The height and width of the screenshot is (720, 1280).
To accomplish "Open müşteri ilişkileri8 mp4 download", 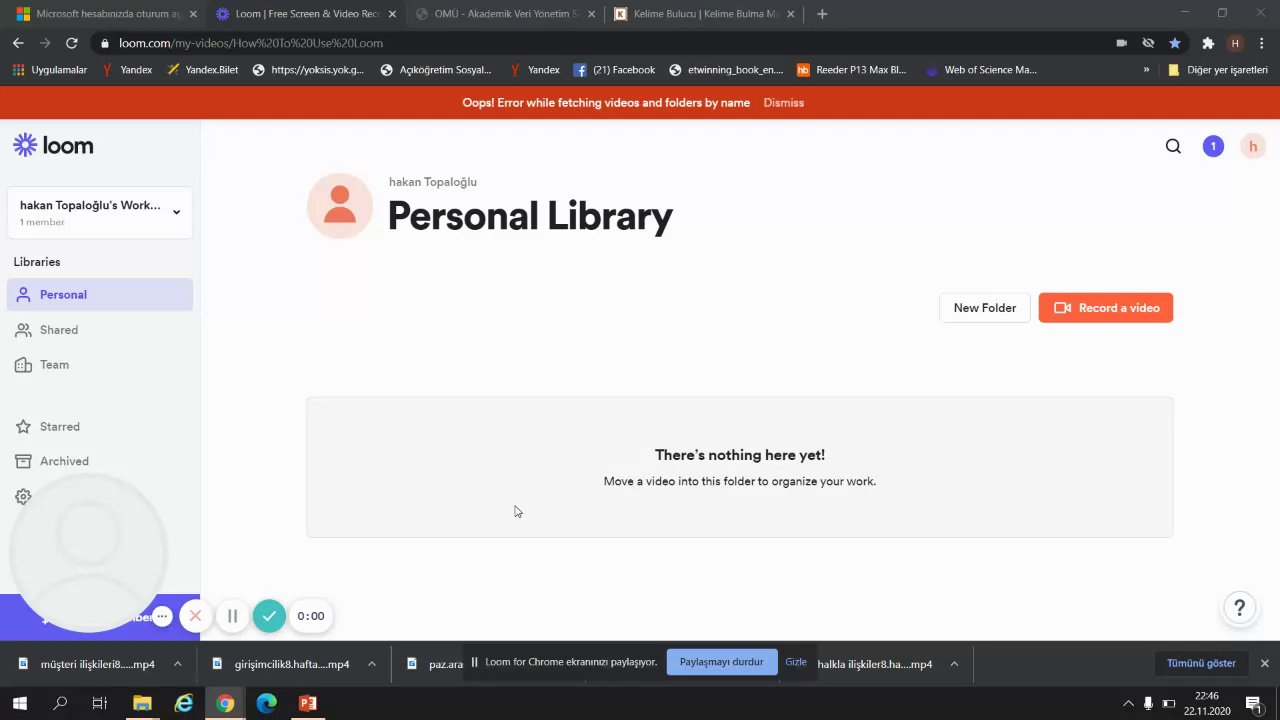I will pyautogui.click(x=87, y=664).
